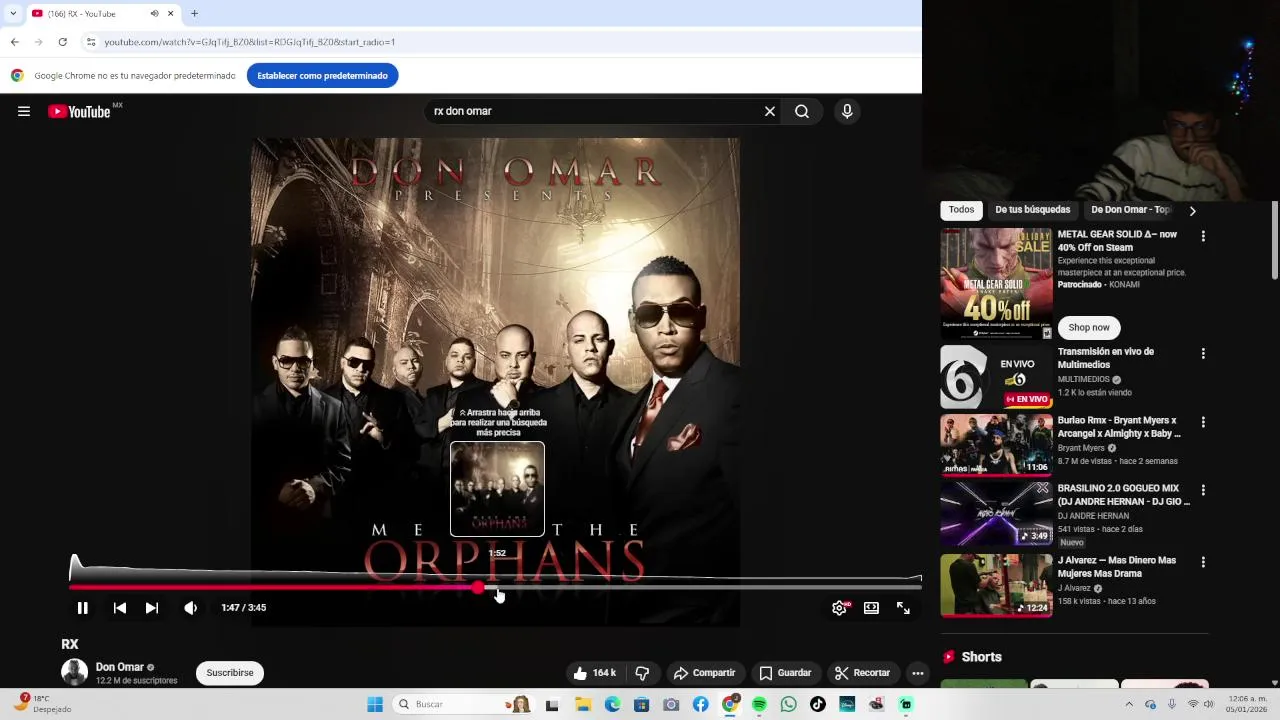The image size is (1280, 720).
Task: Click the Shop now ad button
Action: [1089, 327]
